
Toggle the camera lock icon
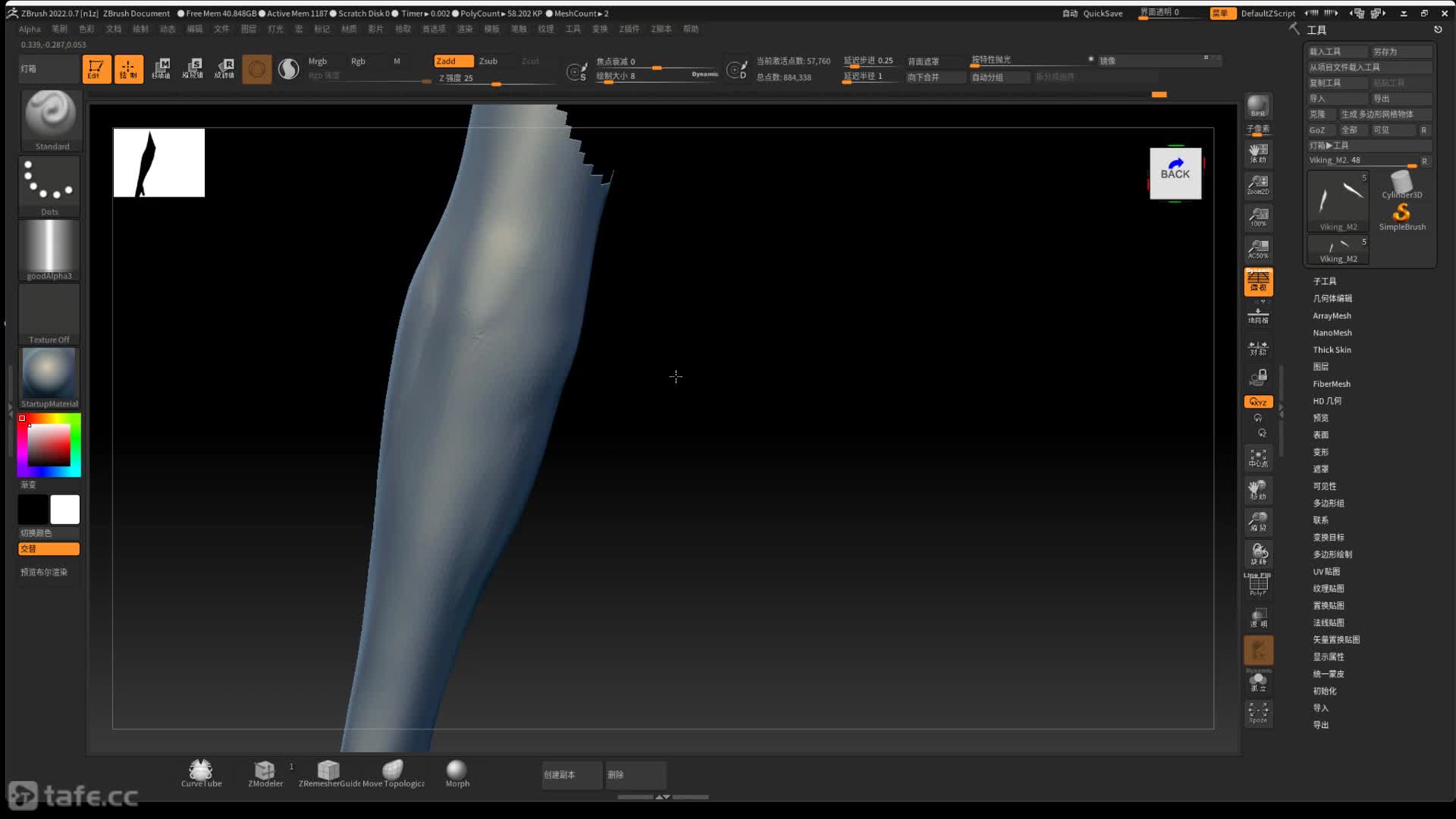(x=1258, y=377)
